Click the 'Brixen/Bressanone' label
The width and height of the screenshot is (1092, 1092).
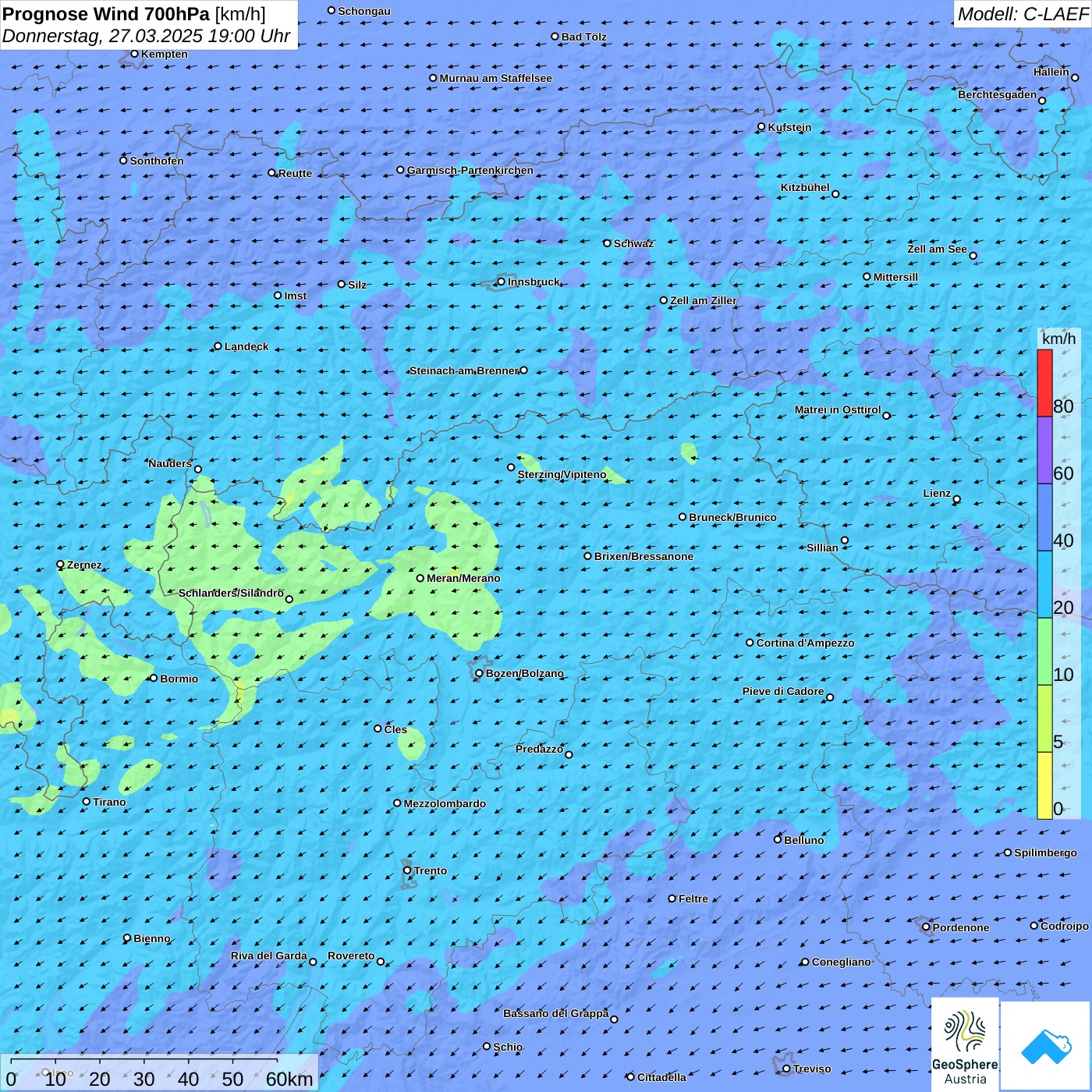[x=643, y=556]
